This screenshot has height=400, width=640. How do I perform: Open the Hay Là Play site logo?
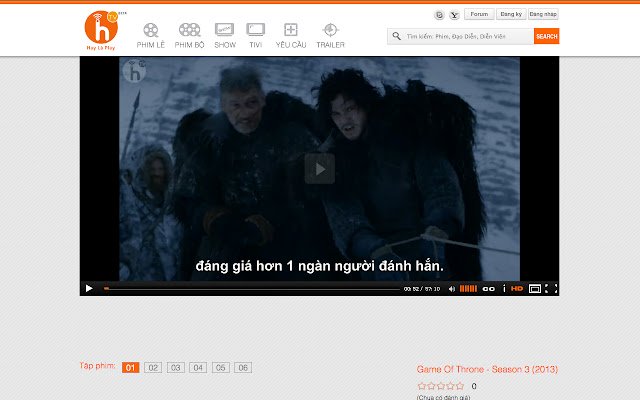[x=101, y=30]
